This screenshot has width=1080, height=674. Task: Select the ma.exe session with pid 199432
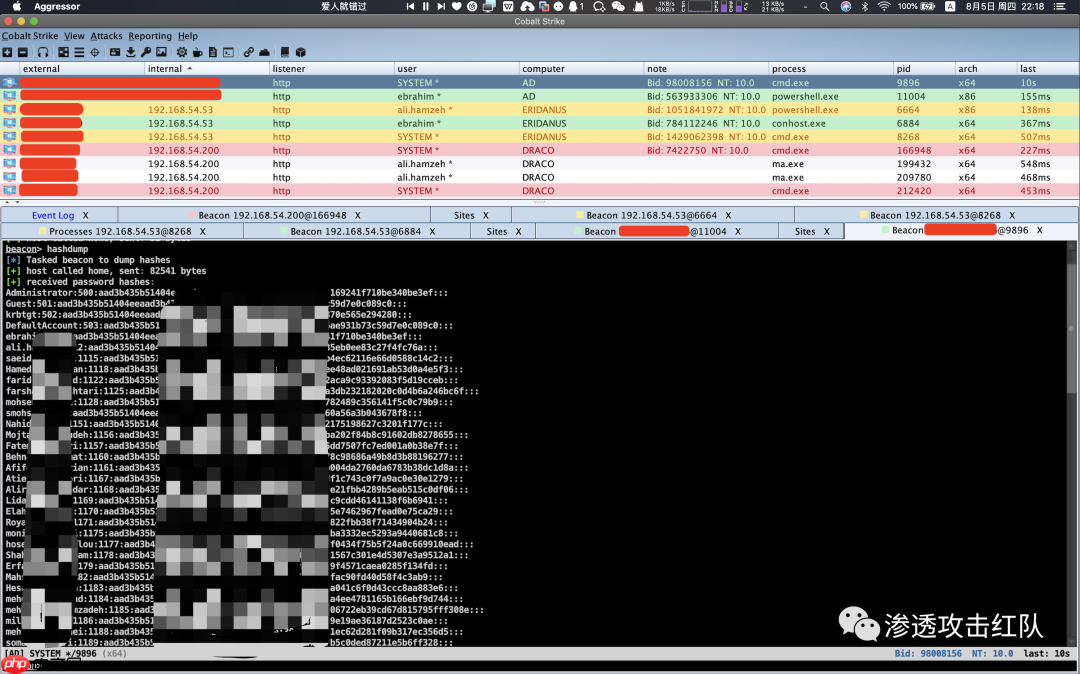tap(540, 164)
